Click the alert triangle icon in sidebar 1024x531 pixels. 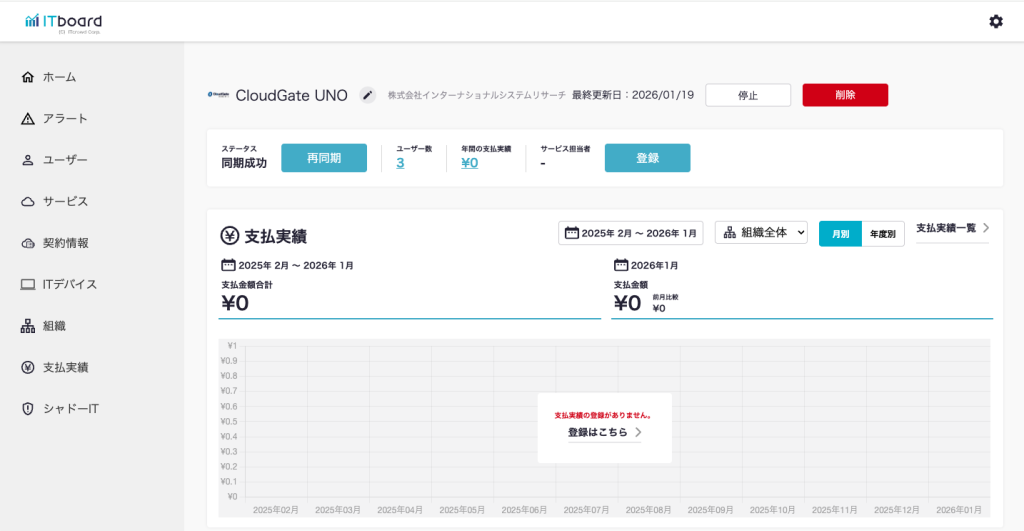pos(28,119)
